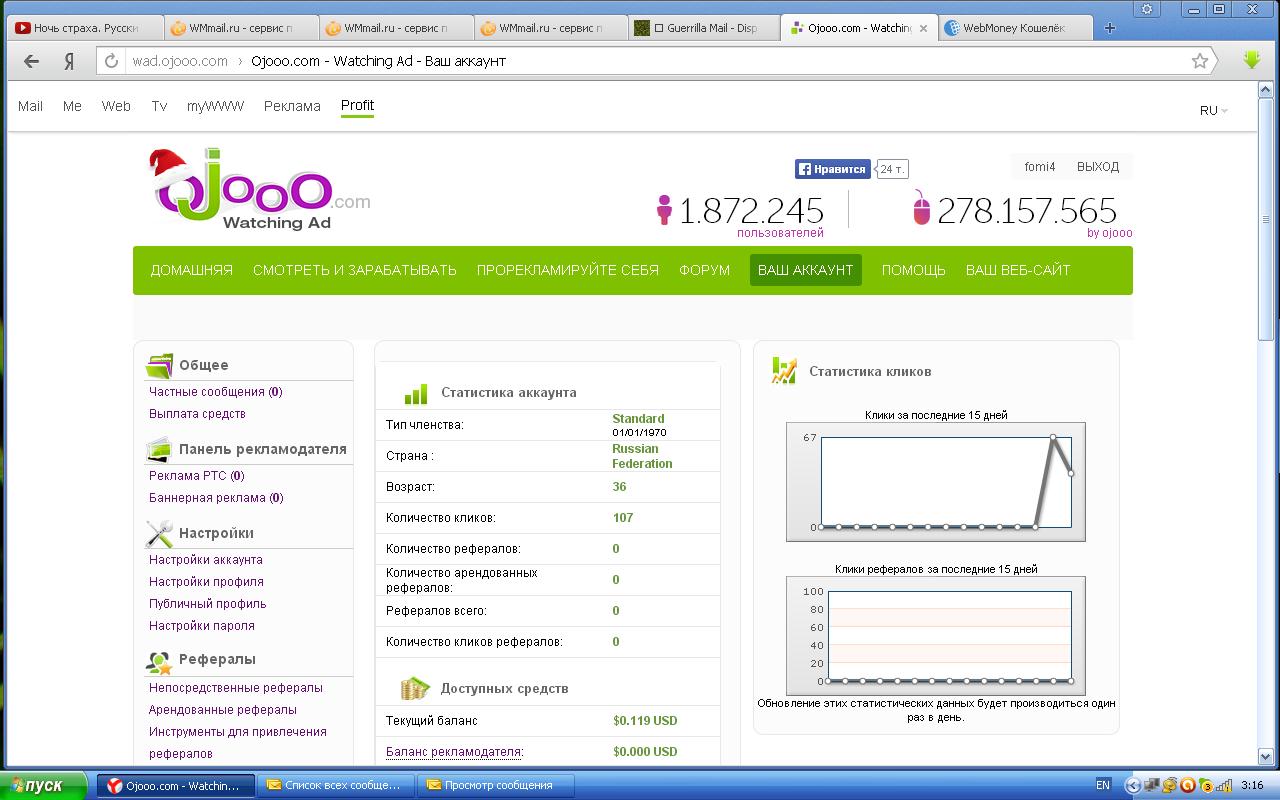Click the ВЫХОД logout link

[x=1098, y=167]
